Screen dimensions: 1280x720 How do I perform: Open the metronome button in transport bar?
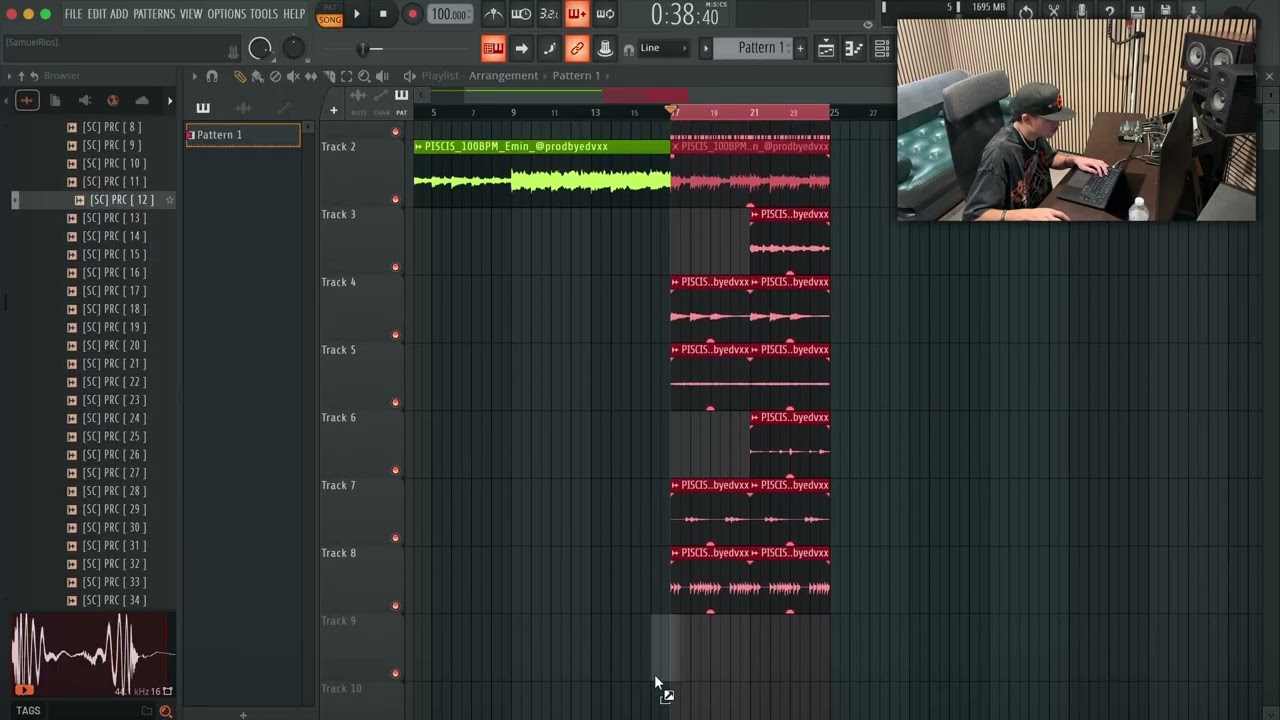tap(493, 14)
